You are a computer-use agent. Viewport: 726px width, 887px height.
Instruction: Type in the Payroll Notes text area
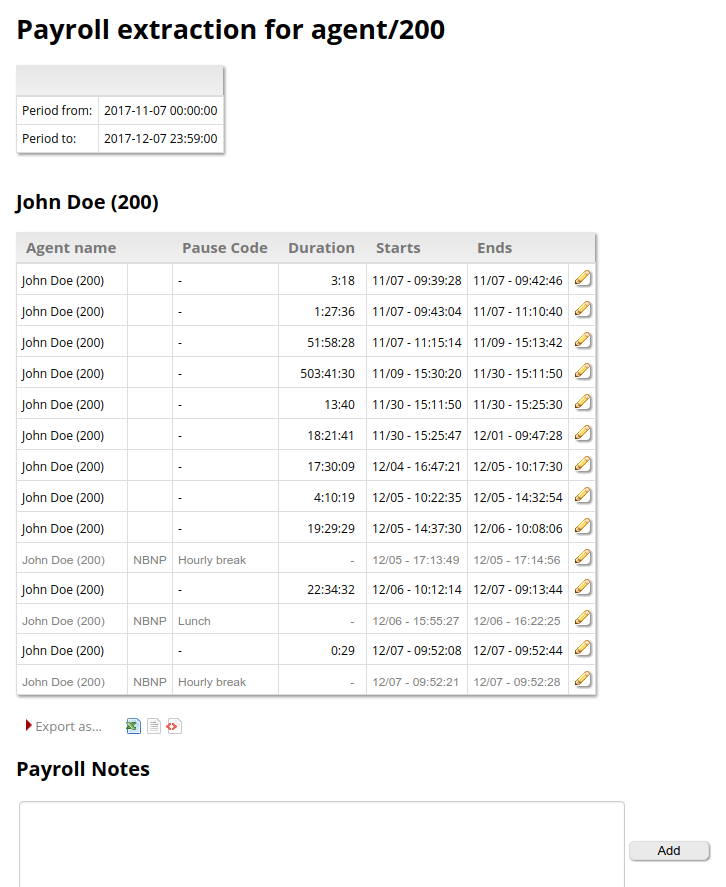321,843
